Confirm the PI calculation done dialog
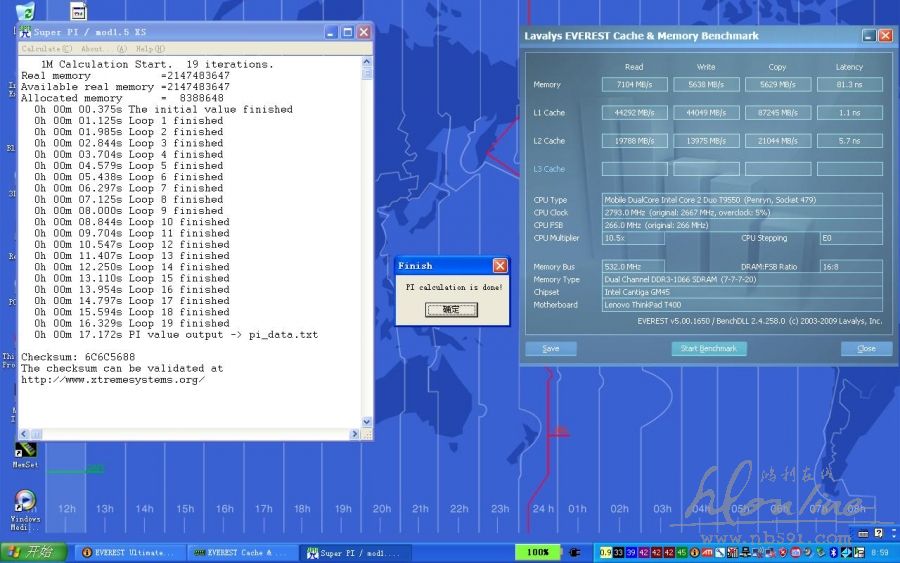The width and height of the screenshot is (900, 563). (451, 310)
